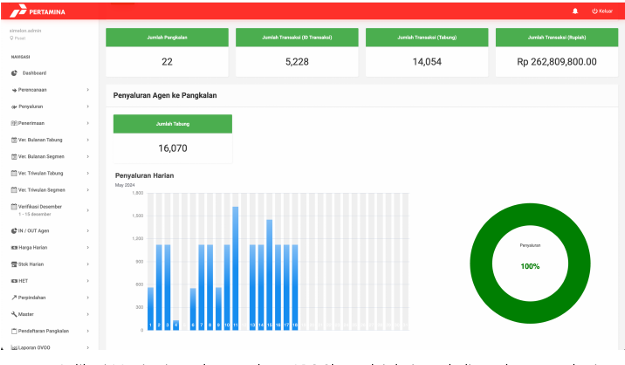Click the Penerimaan icon
The width and height of the screenshot is (625, 365).
pos(14,123)
